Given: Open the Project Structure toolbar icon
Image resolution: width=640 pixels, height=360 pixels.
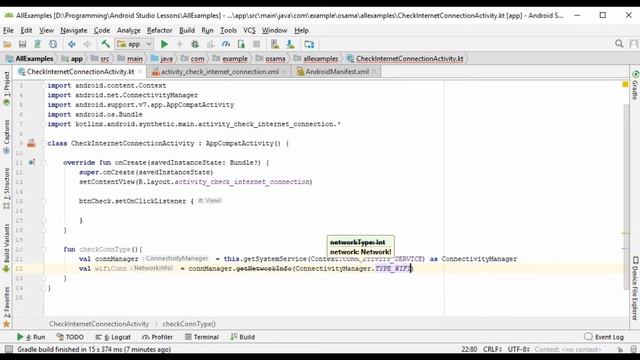Looking at the screenshot, I should (309, 44).
